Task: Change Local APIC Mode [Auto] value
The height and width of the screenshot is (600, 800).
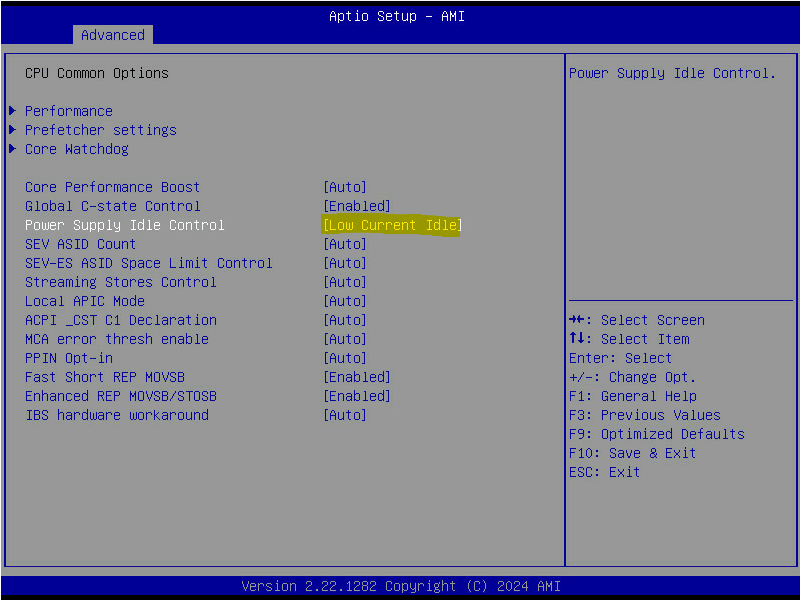Action: (x=345, y=301)
